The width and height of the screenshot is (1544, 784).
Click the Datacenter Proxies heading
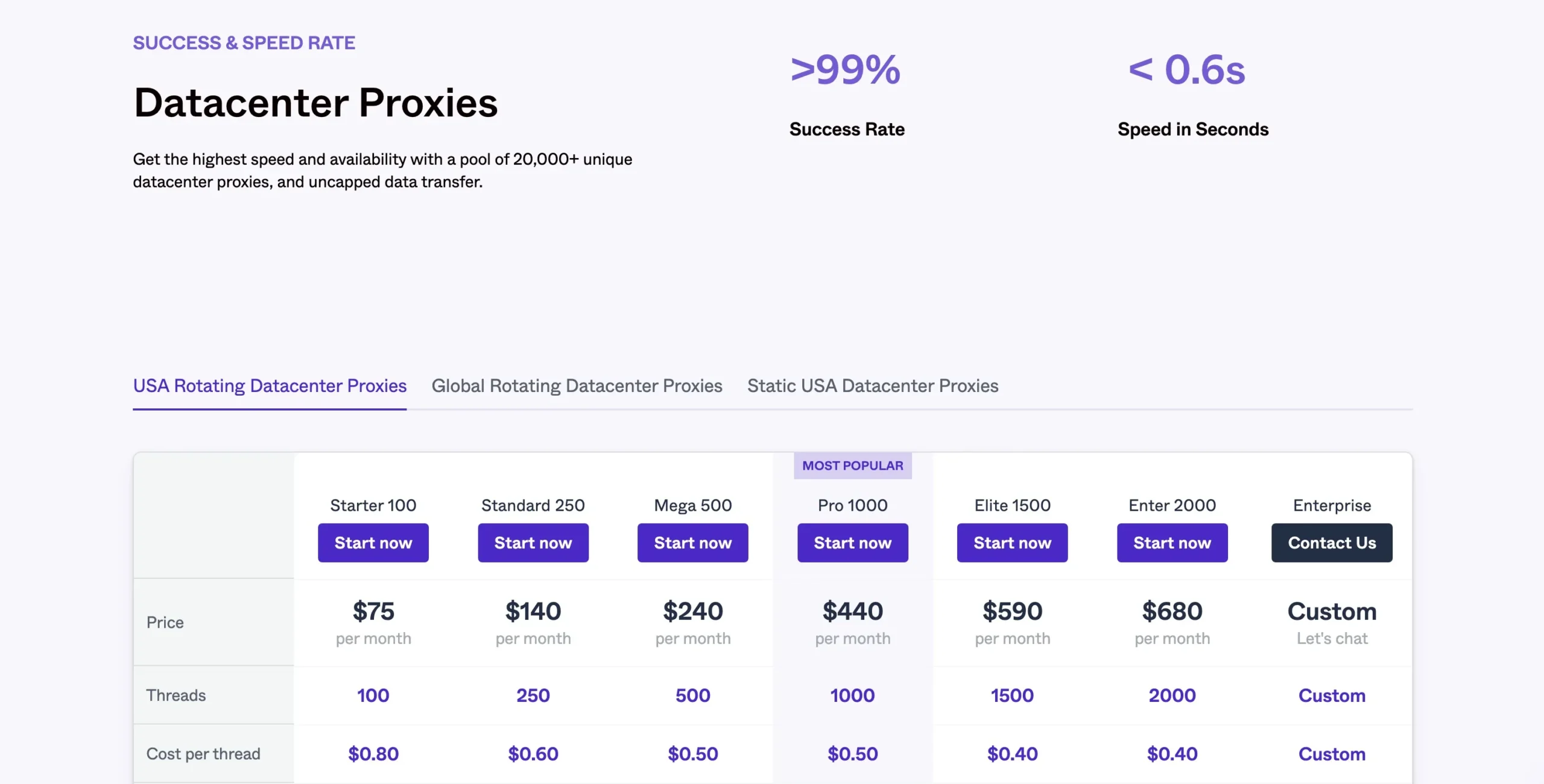(x=315, y=103)
